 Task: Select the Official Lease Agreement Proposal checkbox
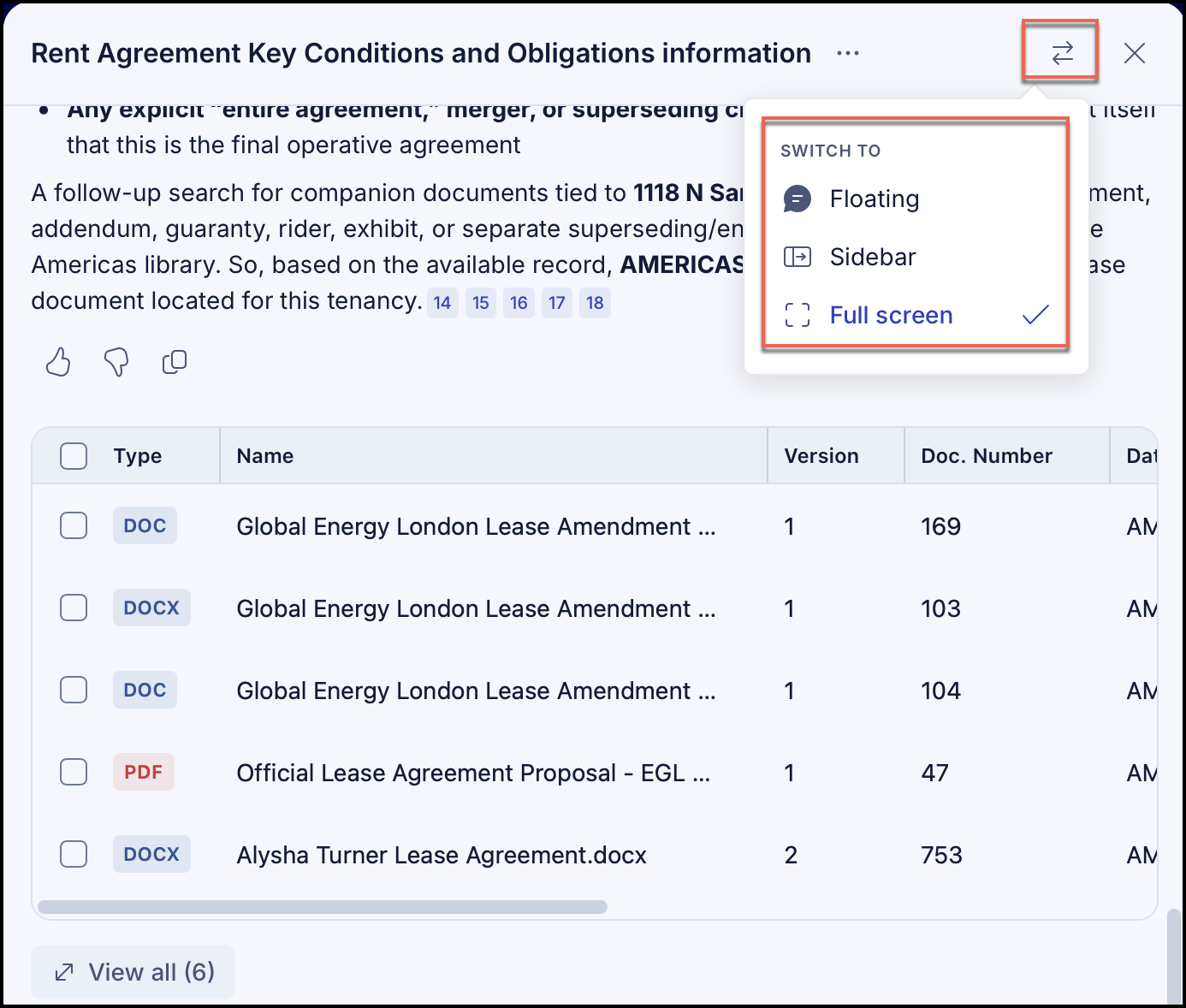(74, 772)
